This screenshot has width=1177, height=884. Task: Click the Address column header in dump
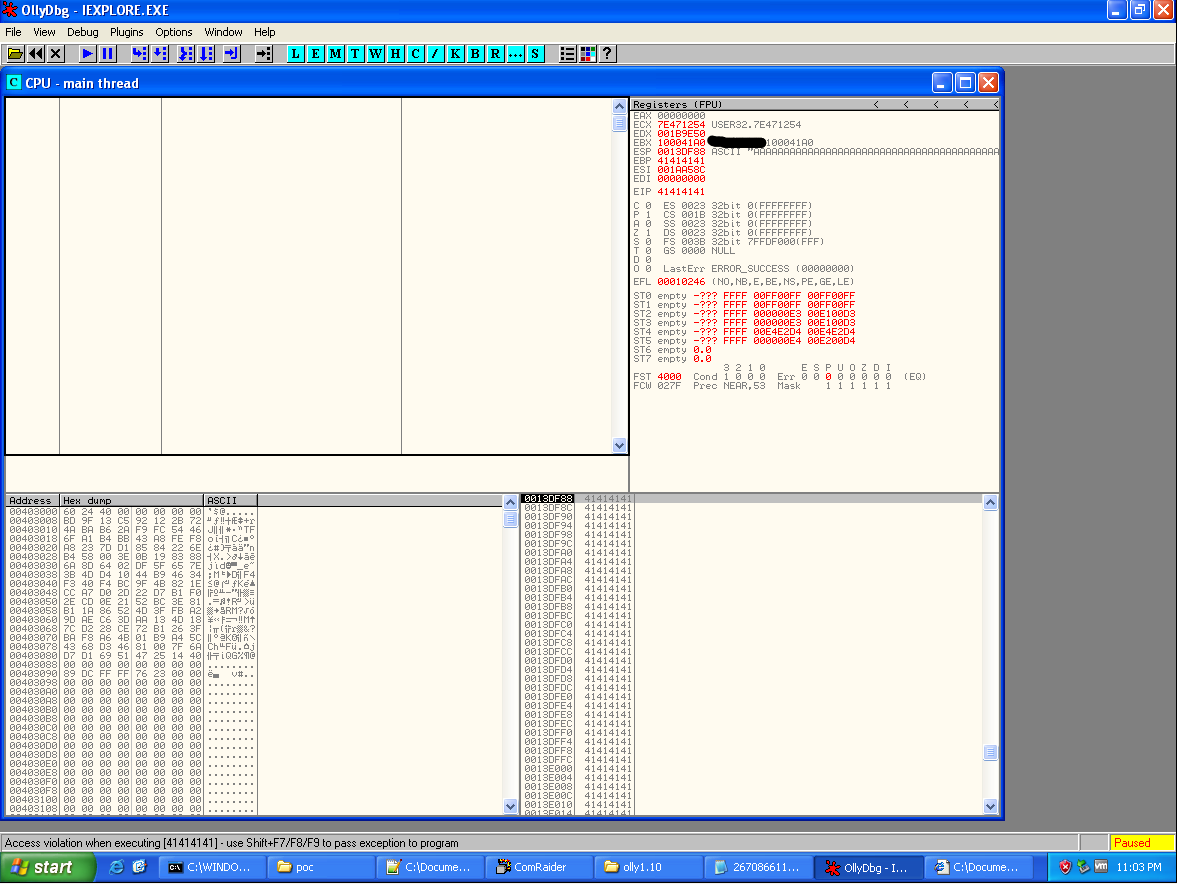[32, 501]
